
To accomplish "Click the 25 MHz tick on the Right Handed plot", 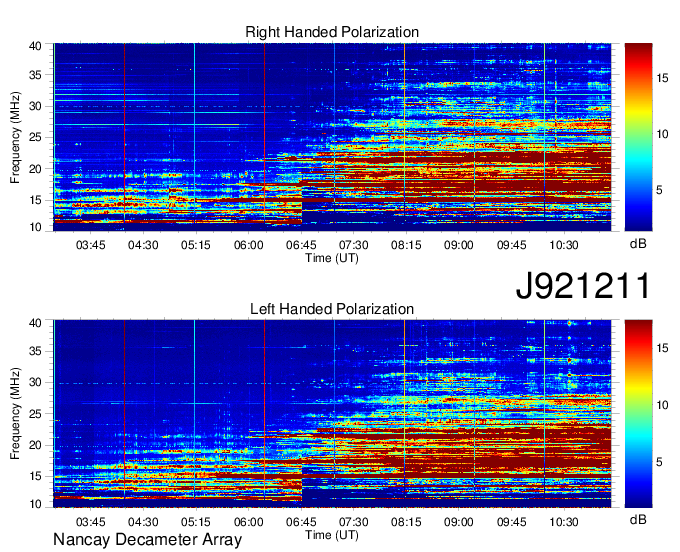I will tap(35, 137).
